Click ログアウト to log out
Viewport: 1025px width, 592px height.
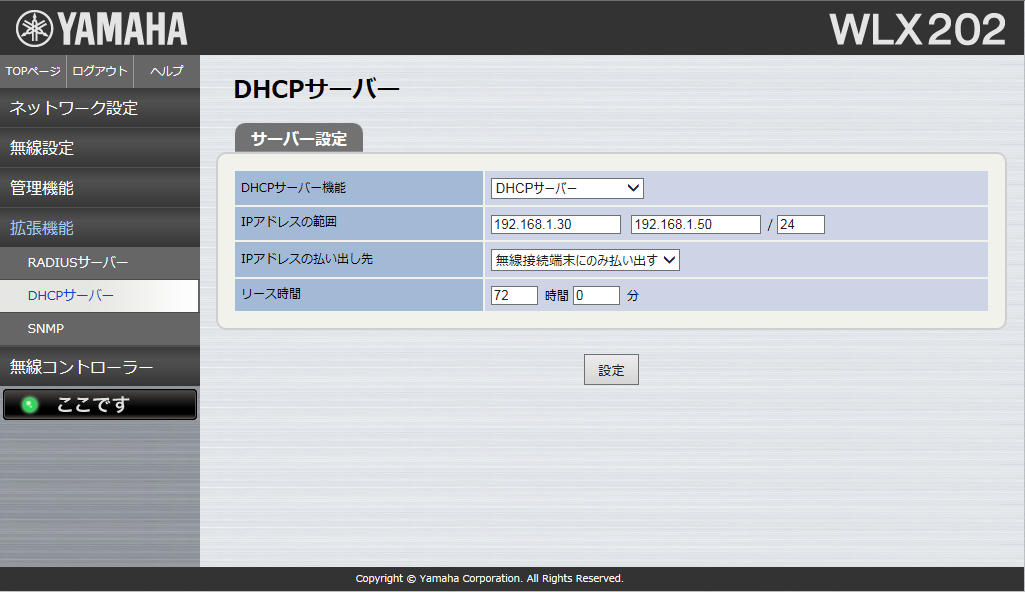(99, 71)
